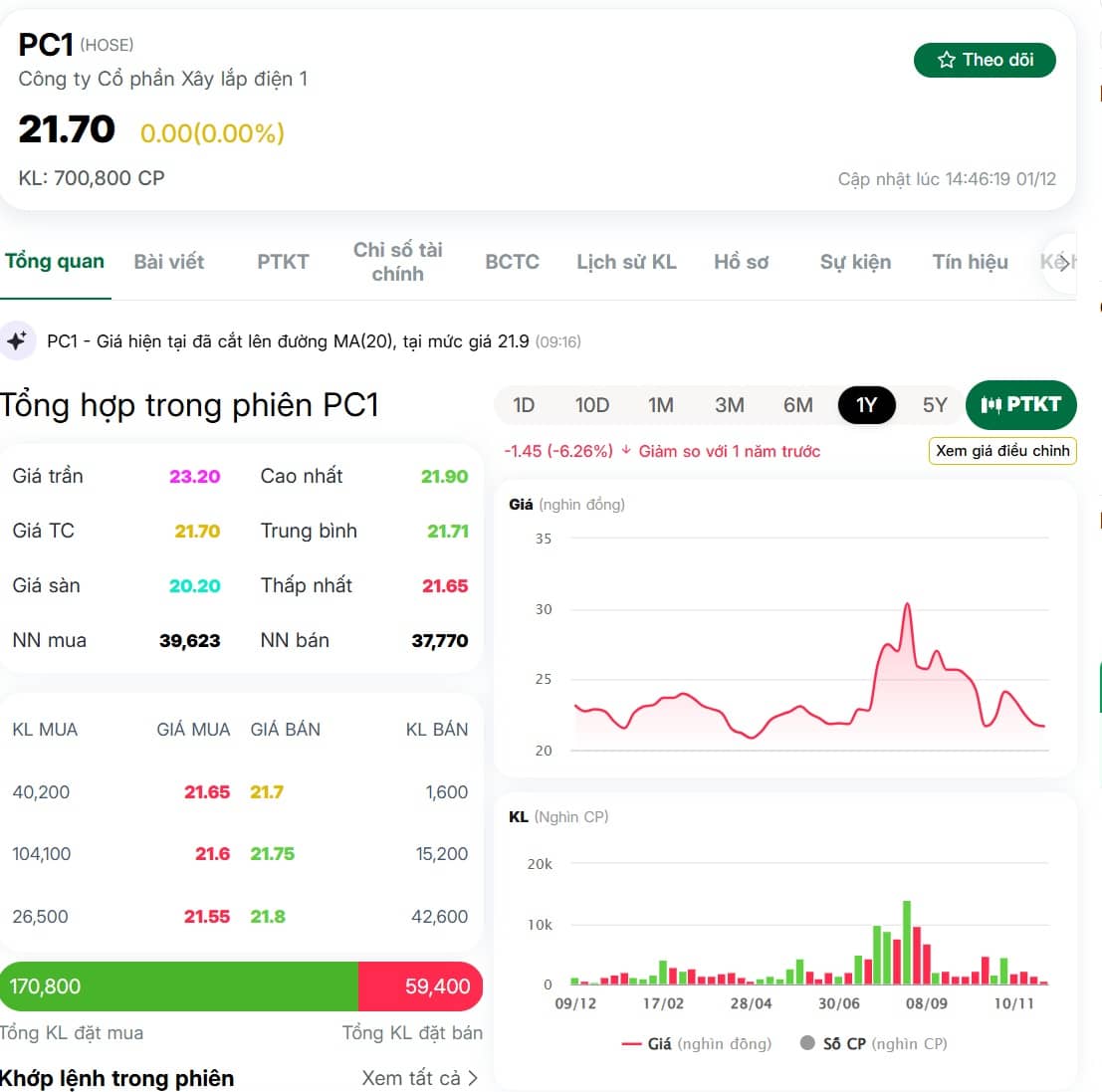Click the PC1 ticker heading
The height and width of the screenshot is (1092, 1102).
tap(46, 45)
